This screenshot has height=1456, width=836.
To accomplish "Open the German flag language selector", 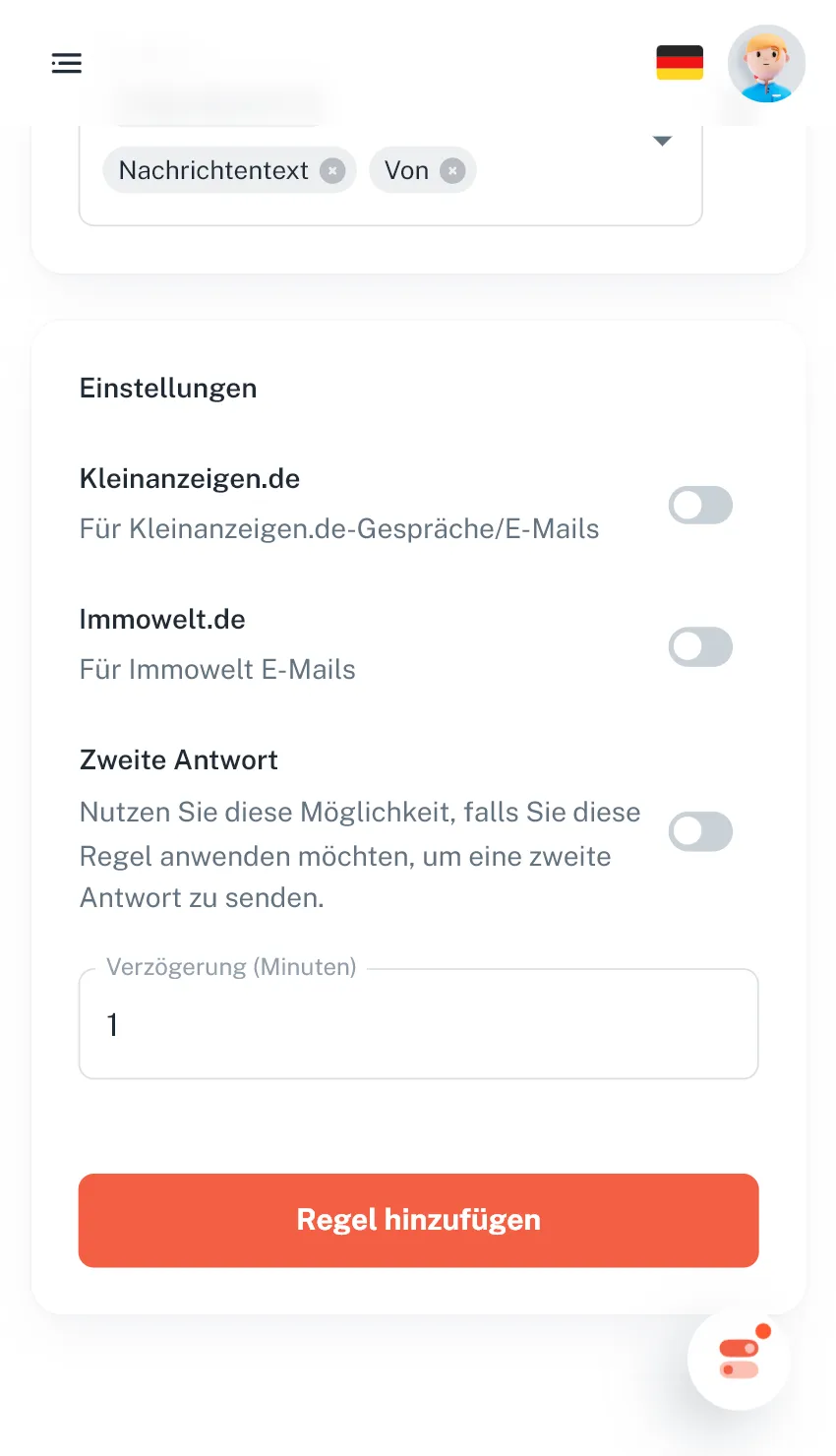I will (x=680, y=63).
